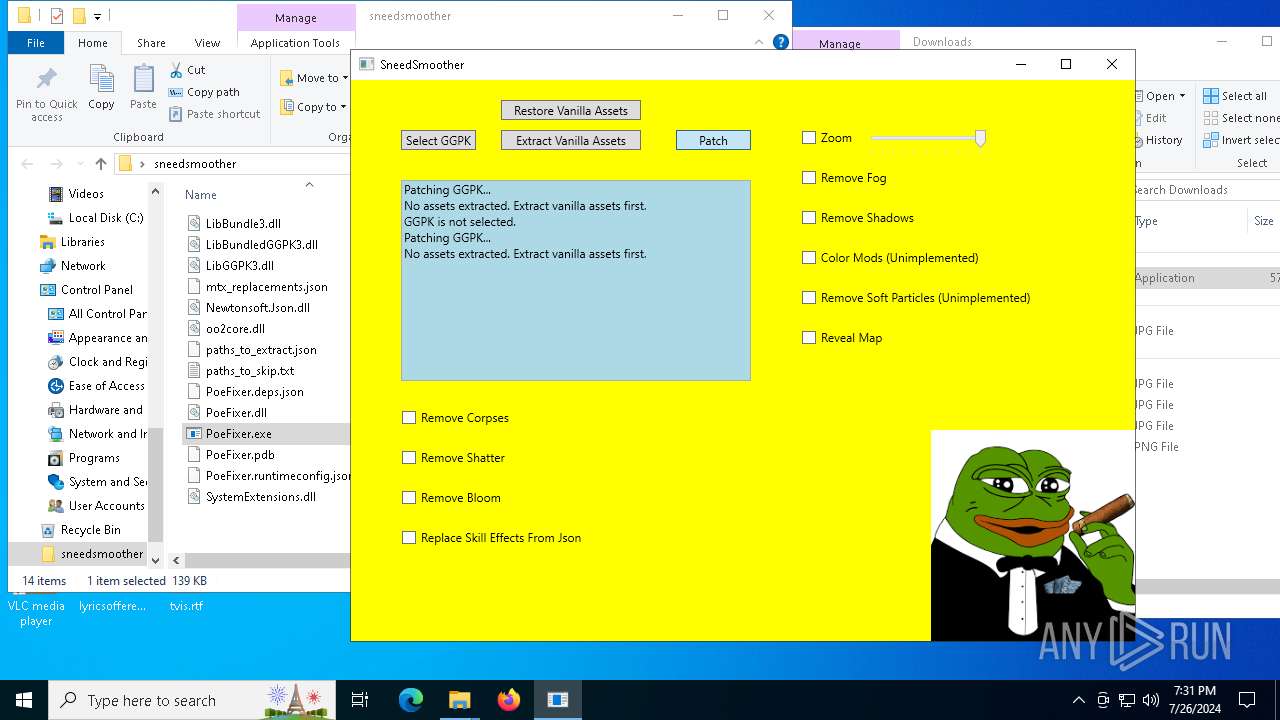Open the File menu in Explorer
The image size is (1280, 720).
[35, 43]
